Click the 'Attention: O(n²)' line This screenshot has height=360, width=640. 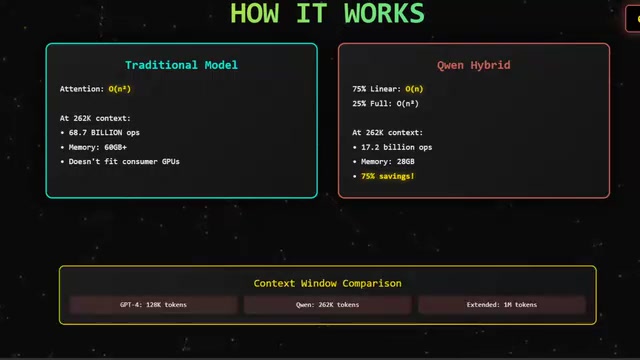tap(95, 89)
